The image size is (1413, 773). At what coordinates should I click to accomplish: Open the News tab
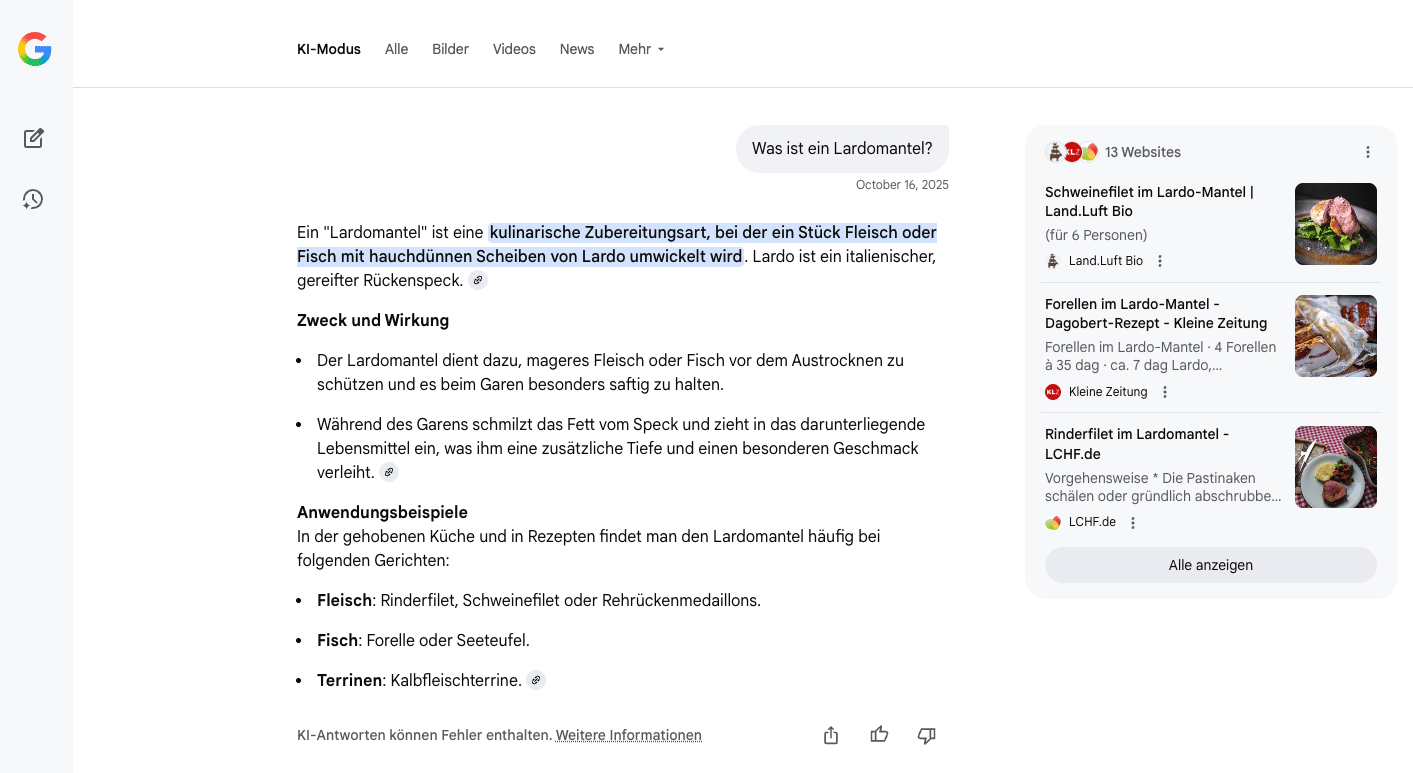tap(577, 49)
